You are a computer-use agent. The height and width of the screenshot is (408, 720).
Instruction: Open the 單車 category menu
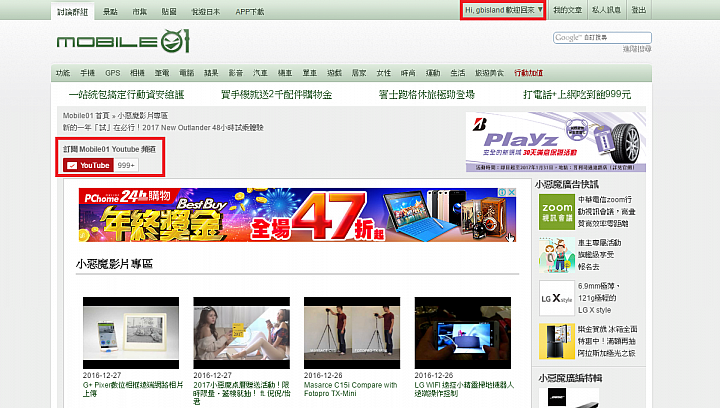pos(310,73)
